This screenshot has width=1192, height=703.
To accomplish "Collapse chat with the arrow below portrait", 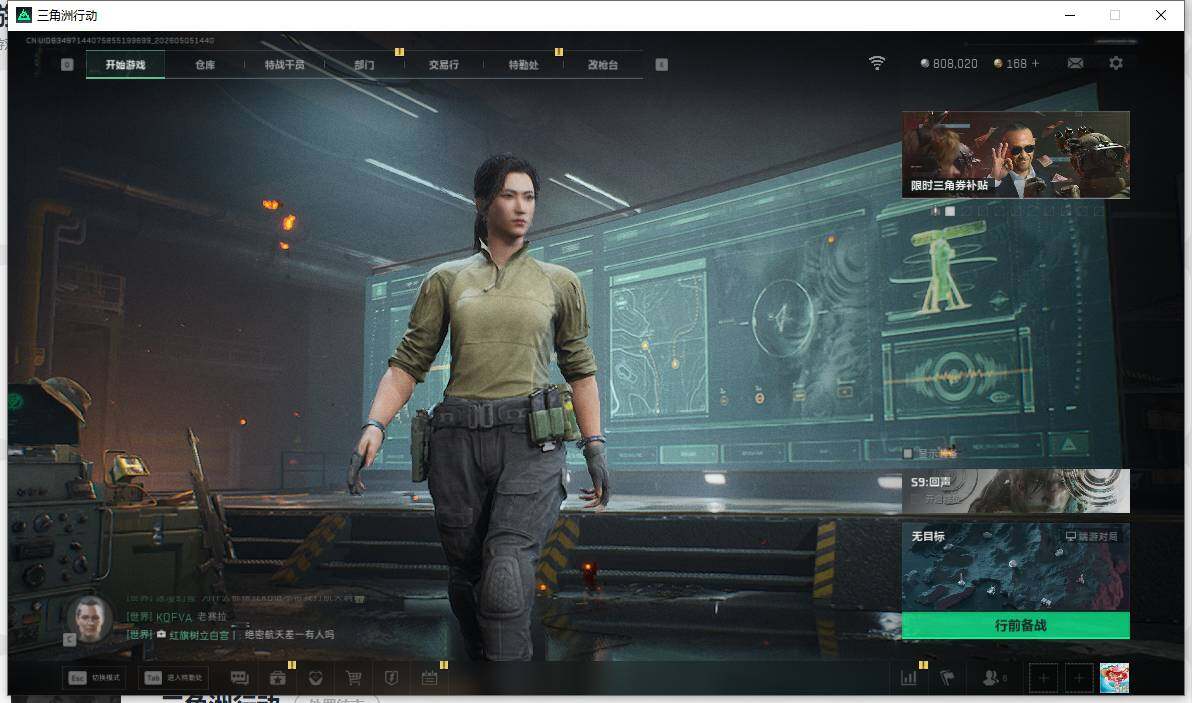I will pos(69,639).
